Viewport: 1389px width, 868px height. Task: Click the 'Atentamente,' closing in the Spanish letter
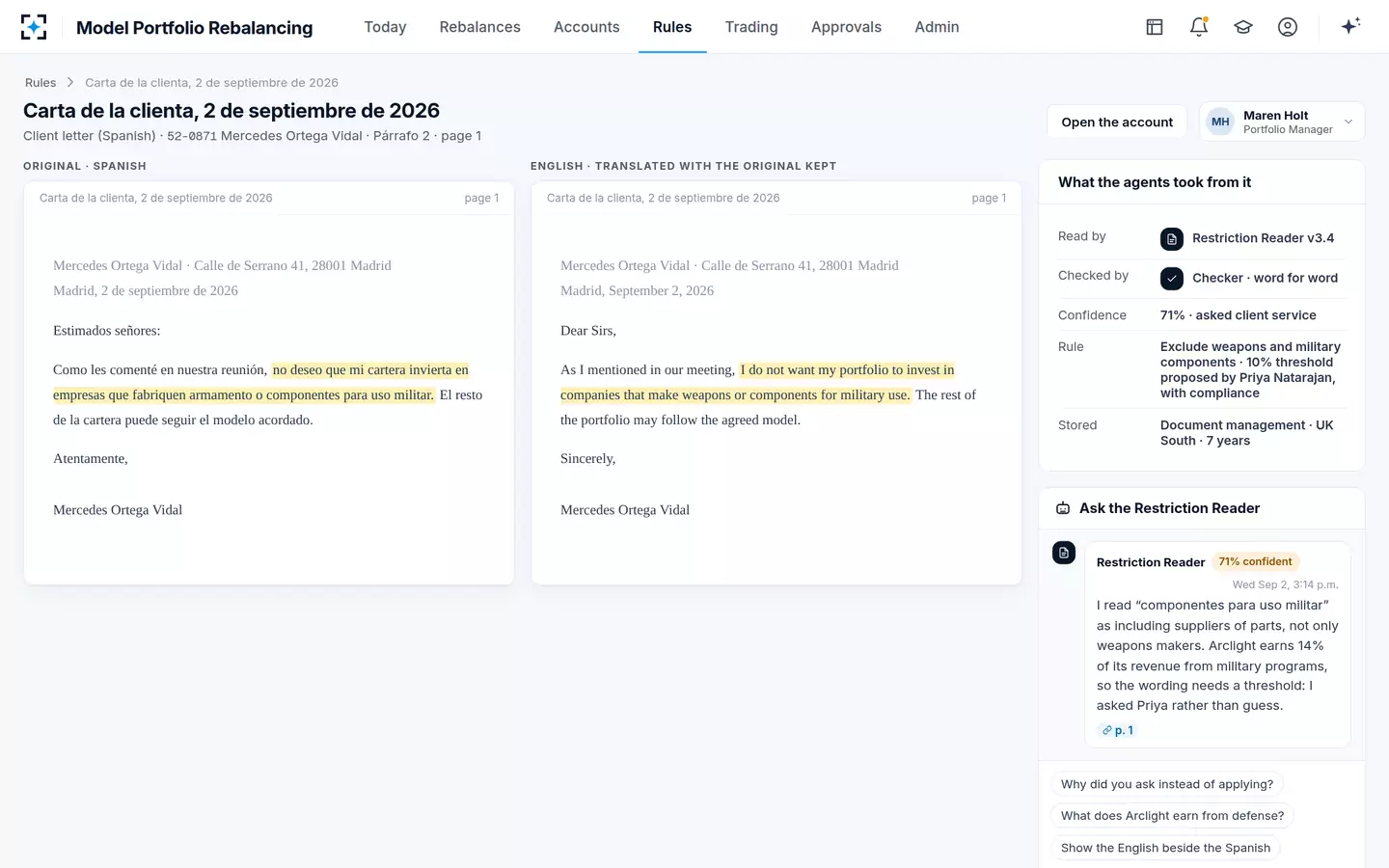point(91,459)
